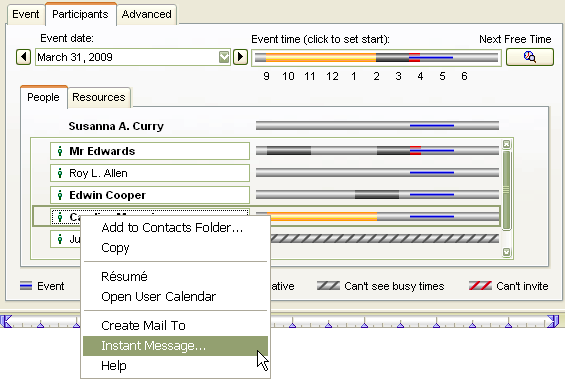Viewport: 565px width, 383px height.
Task: Click scroll down arrow in participants list
Action: click(506, 252)
